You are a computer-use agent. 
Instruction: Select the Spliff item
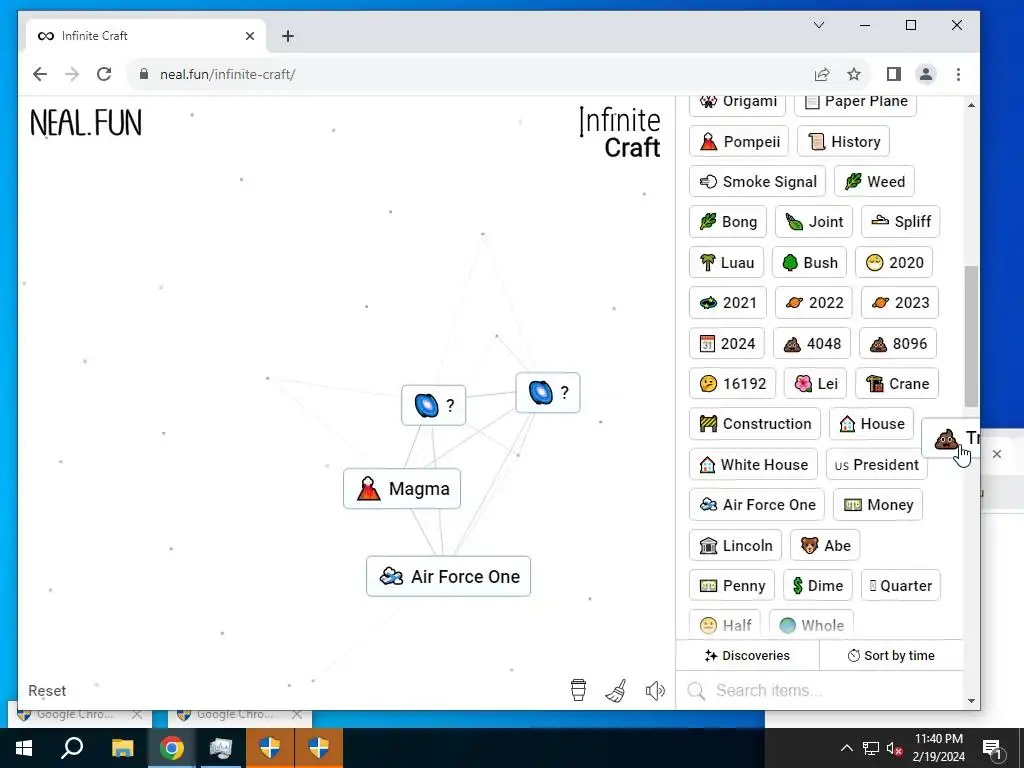click(900, 222)
